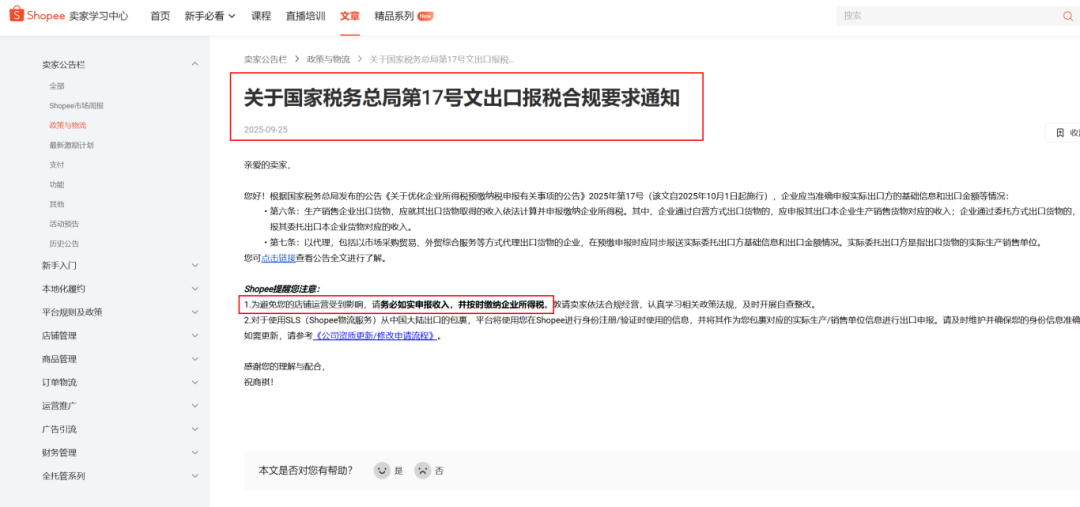Click the smiley face '是' helpful icon
Screen dimensions: 1080x507
(382, 470)
